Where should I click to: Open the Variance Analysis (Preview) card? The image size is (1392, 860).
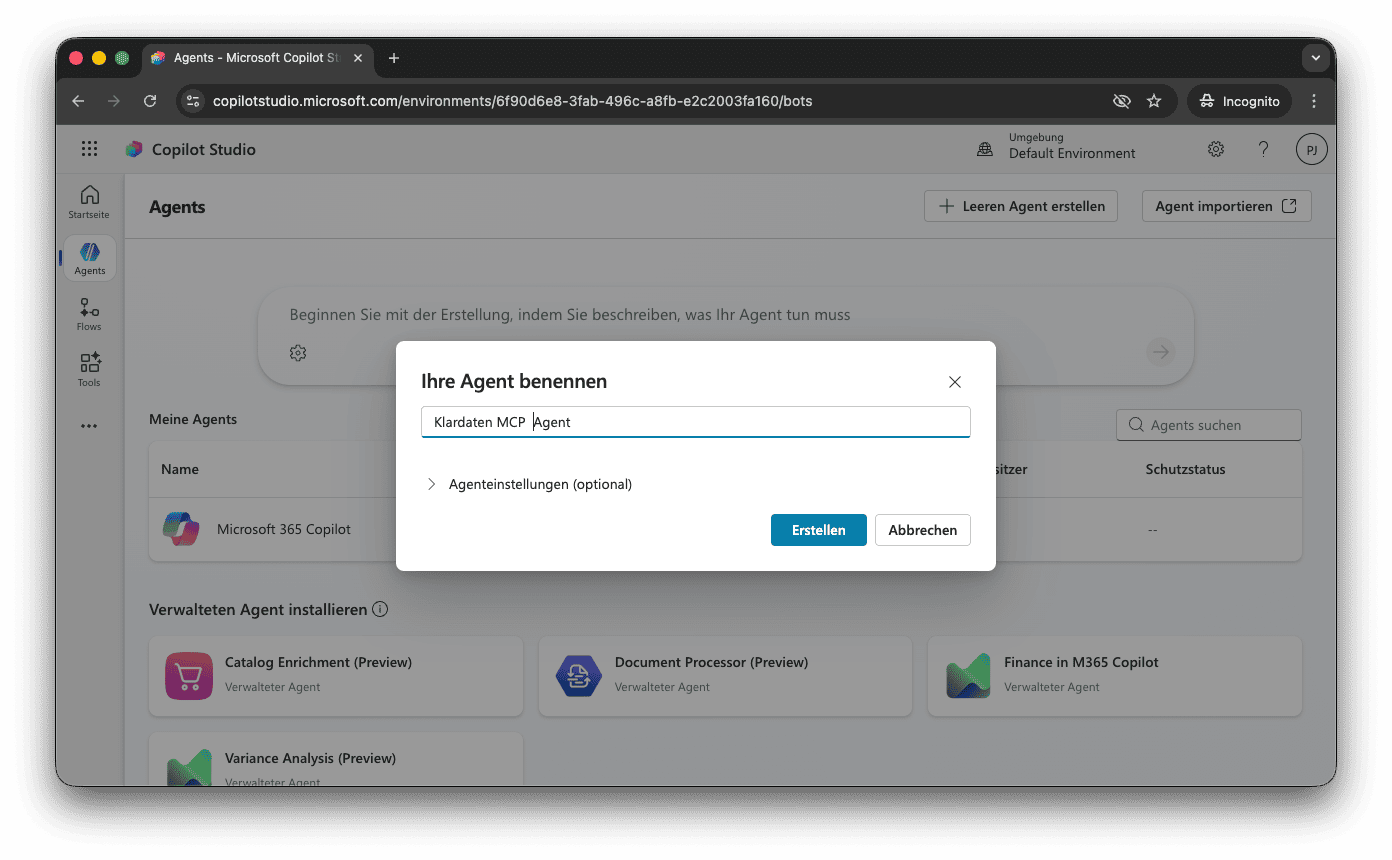click(x=336, y=760)
